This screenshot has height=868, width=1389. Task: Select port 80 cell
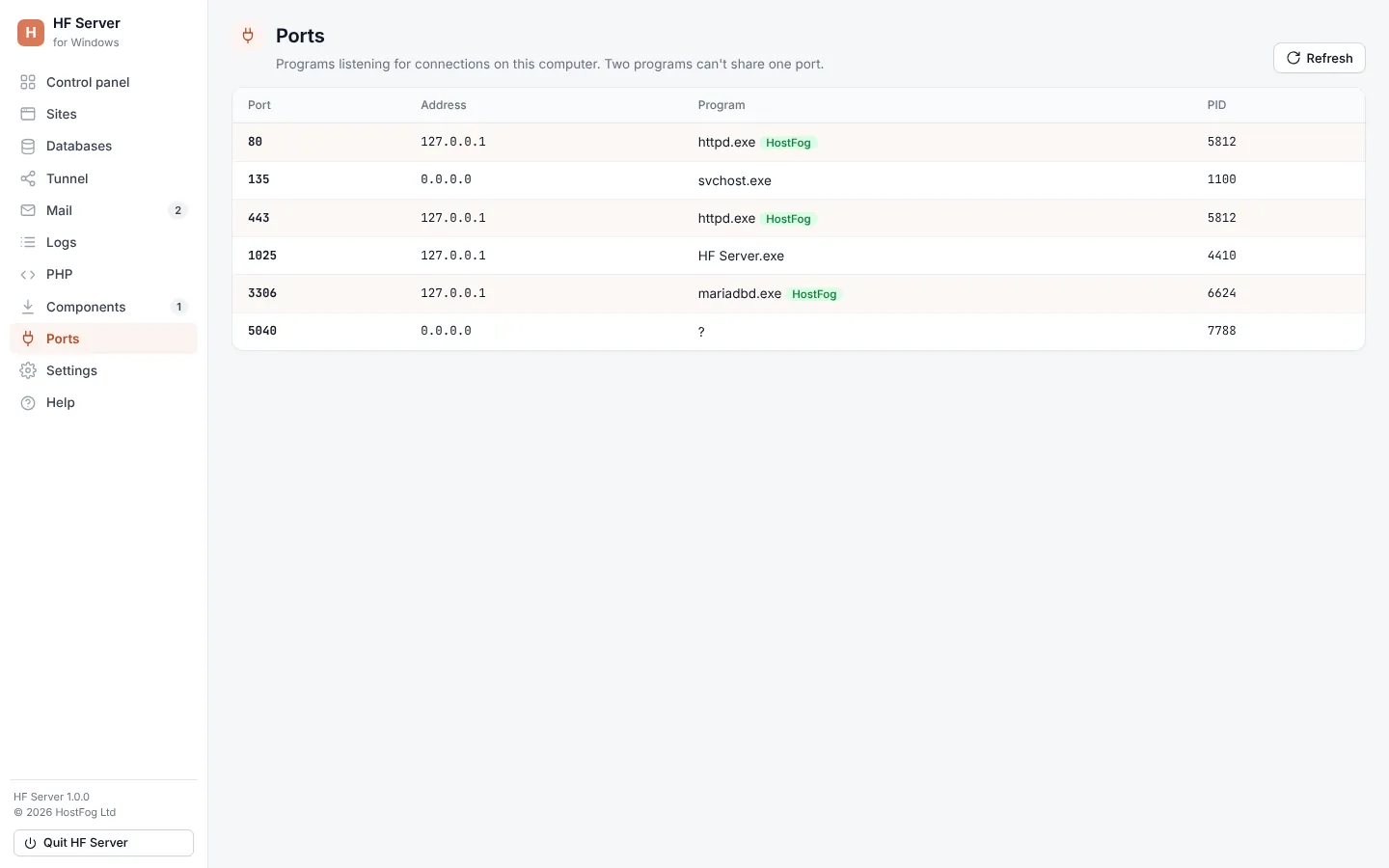coord(255,142)
